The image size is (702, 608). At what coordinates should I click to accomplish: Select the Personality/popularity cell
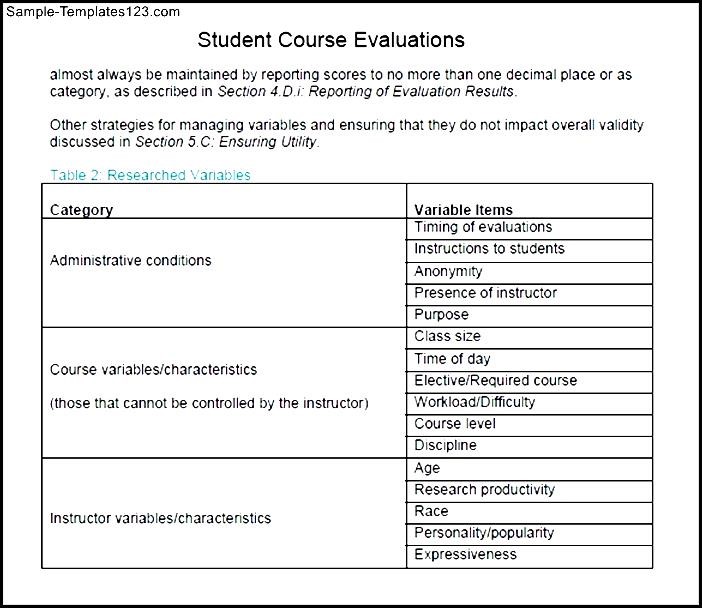484,533
